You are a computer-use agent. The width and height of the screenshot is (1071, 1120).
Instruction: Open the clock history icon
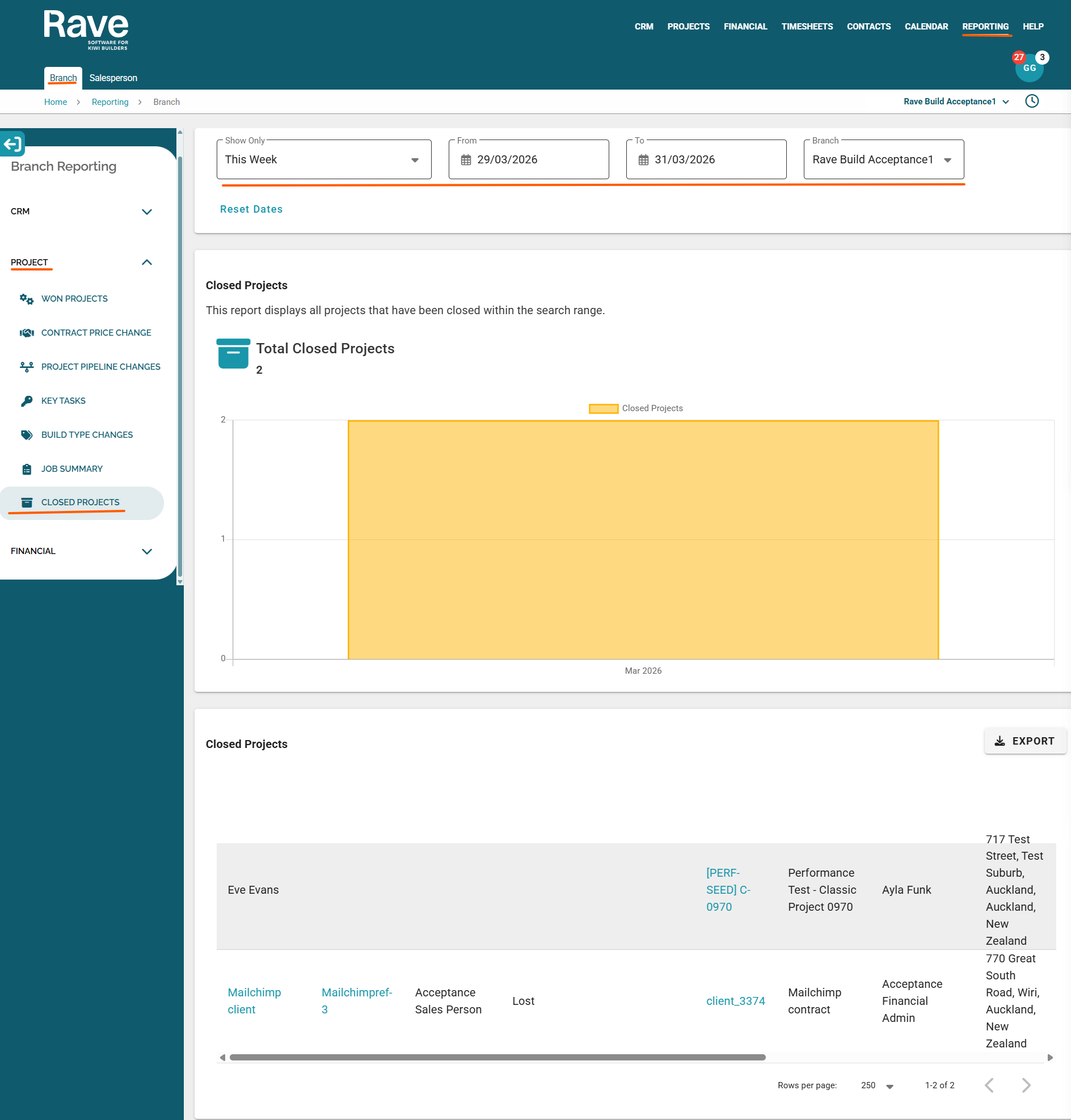pyautogui.click(x=1032, y=102)
